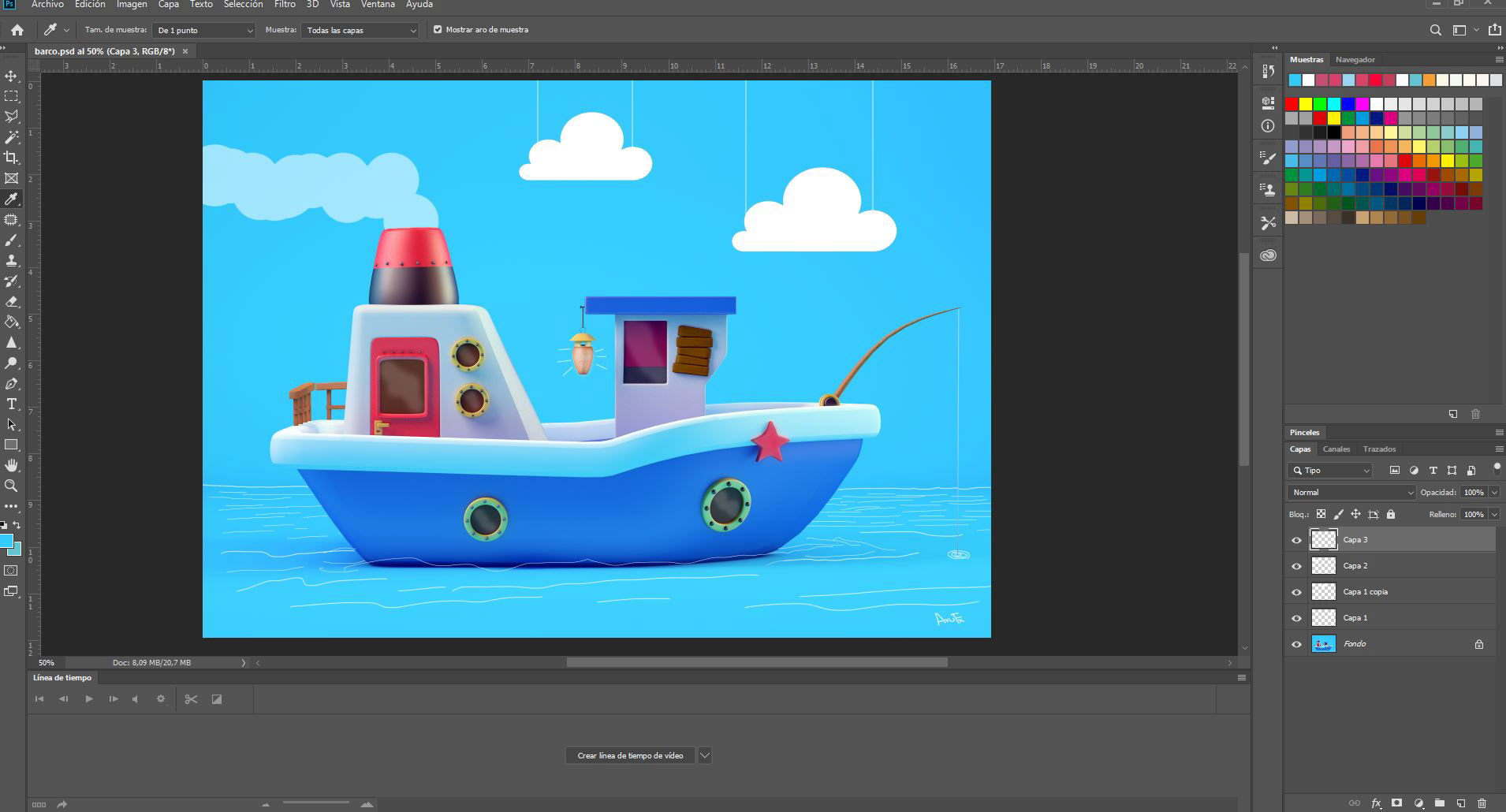
Task: Switch to the Navegador panel tab
Action: point(1355,60)
